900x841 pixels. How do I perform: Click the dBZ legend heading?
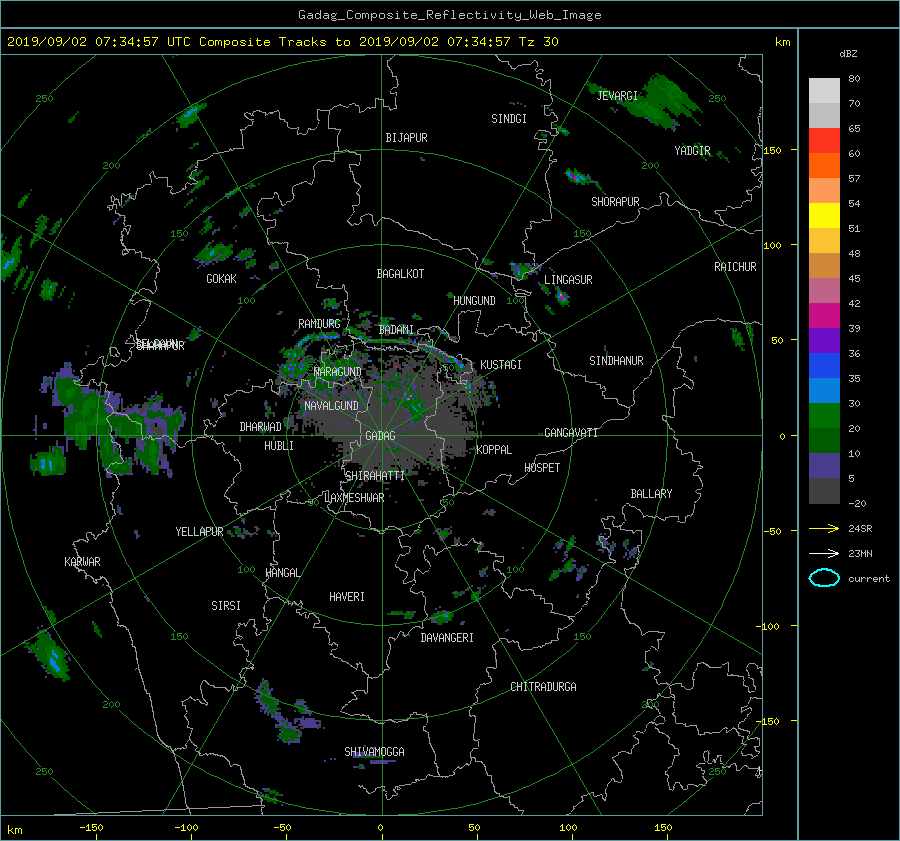[848, 54]
